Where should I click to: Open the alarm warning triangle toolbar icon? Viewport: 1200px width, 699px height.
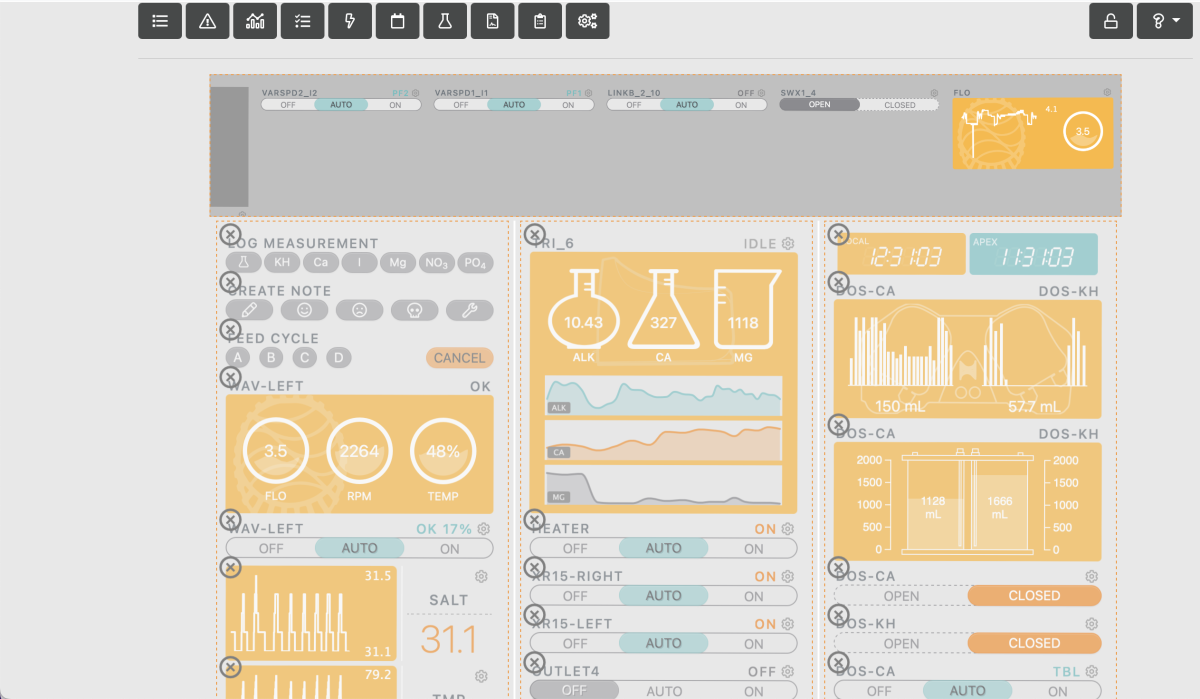(x=207, y=21)
